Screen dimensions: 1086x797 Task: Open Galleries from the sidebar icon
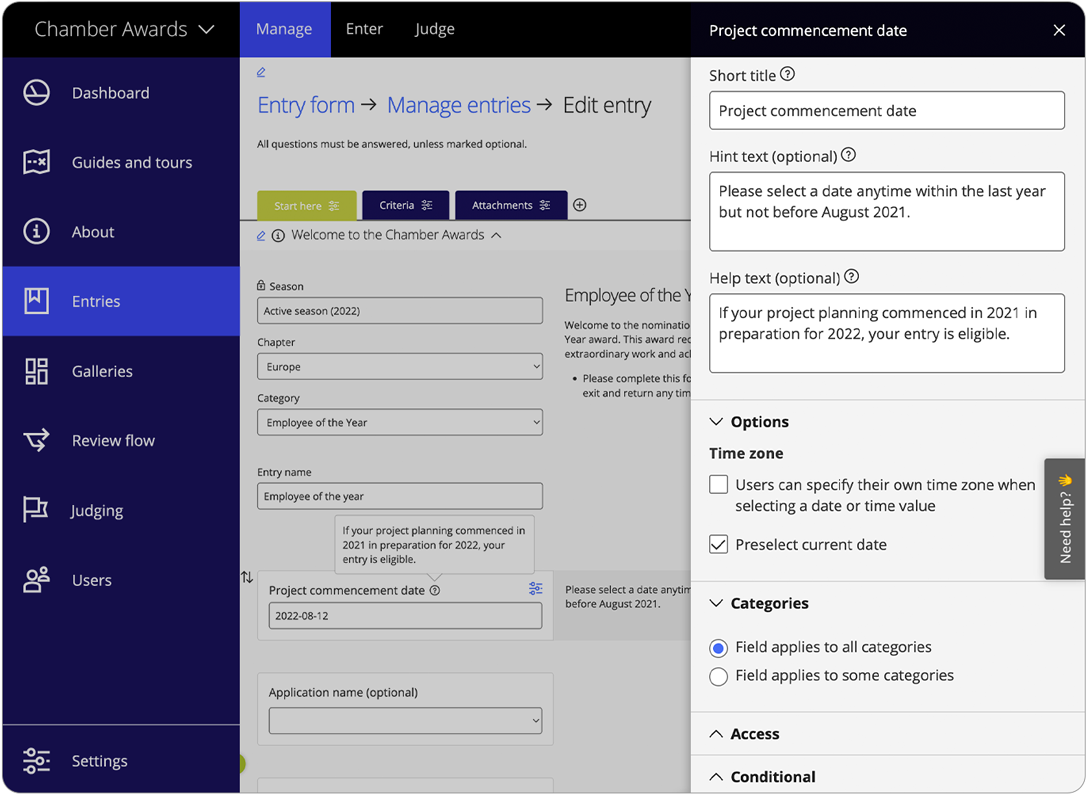tap(36, 371)
